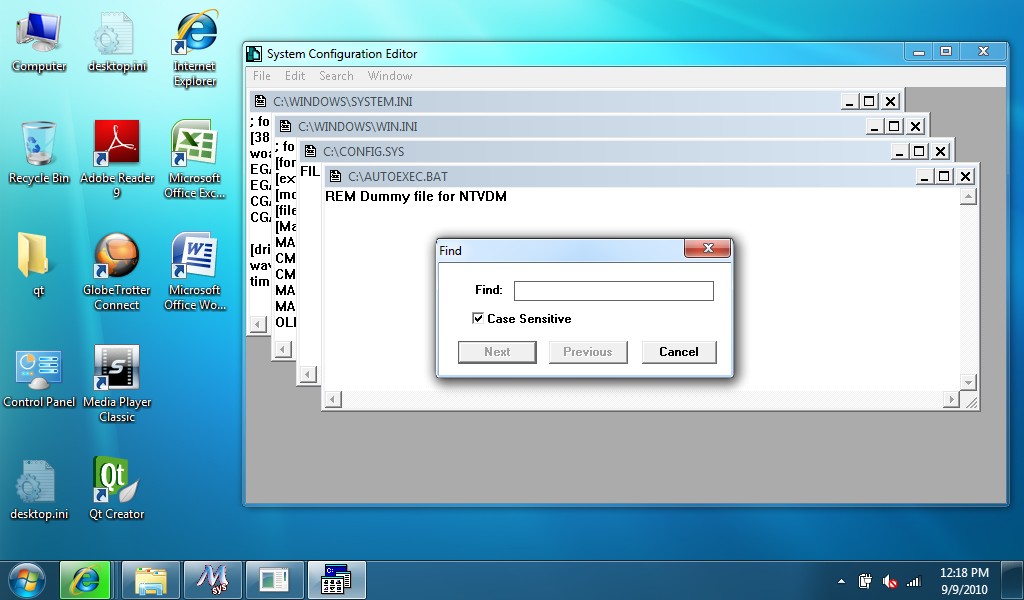Viewport: 1024px width, 600px height.
Task: Open the Window menu
Action: 389,75
